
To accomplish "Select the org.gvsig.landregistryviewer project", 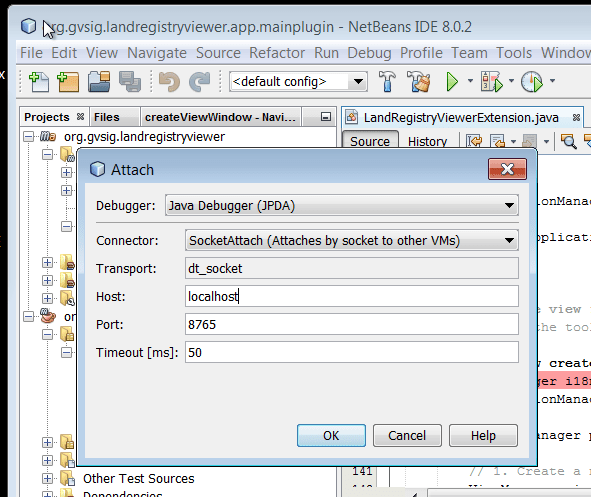I will tap(144, 136).
